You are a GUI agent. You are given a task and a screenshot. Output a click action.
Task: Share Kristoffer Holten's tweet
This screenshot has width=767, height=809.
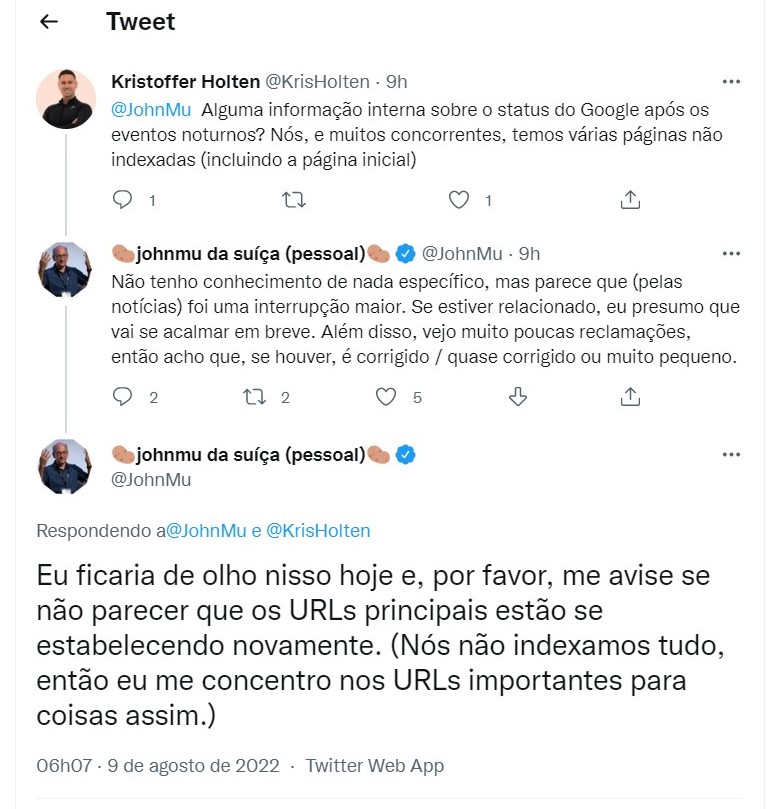pyautogui.click(x=630, y=200)
